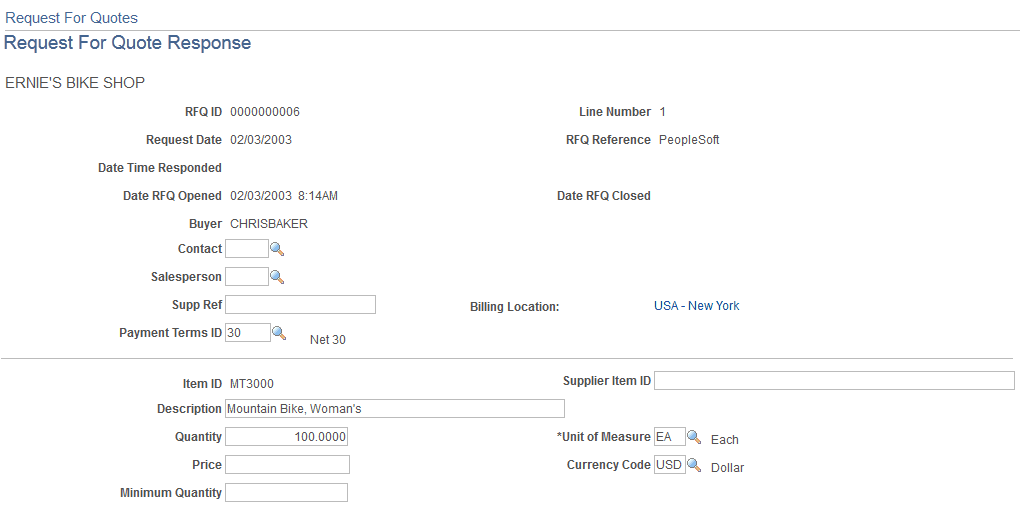Open the Currency Code lookup magnifier
The width and height of the screenshot is (1020, 505).
pos(694,465)
